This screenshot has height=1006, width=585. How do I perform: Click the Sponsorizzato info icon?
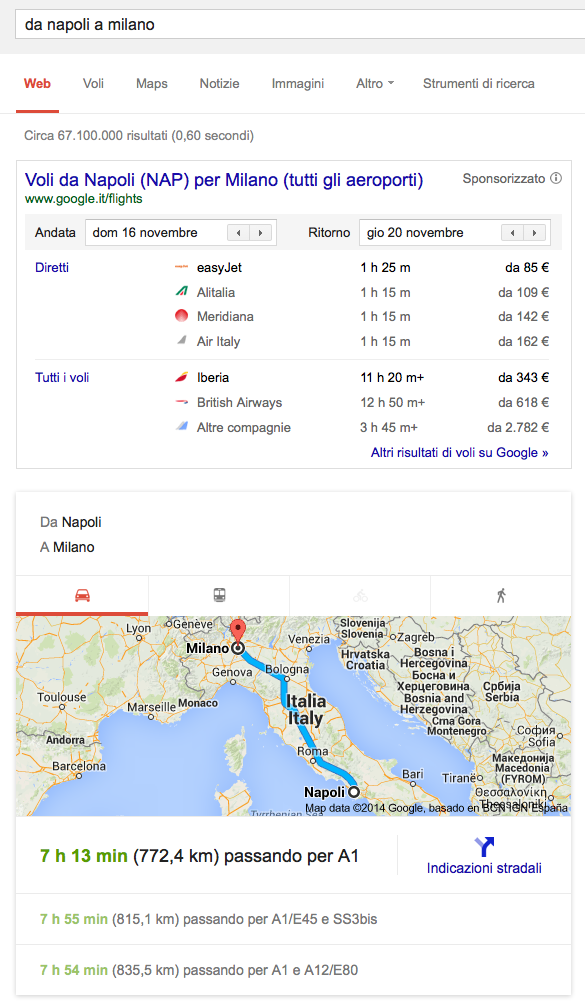(556, 178)
